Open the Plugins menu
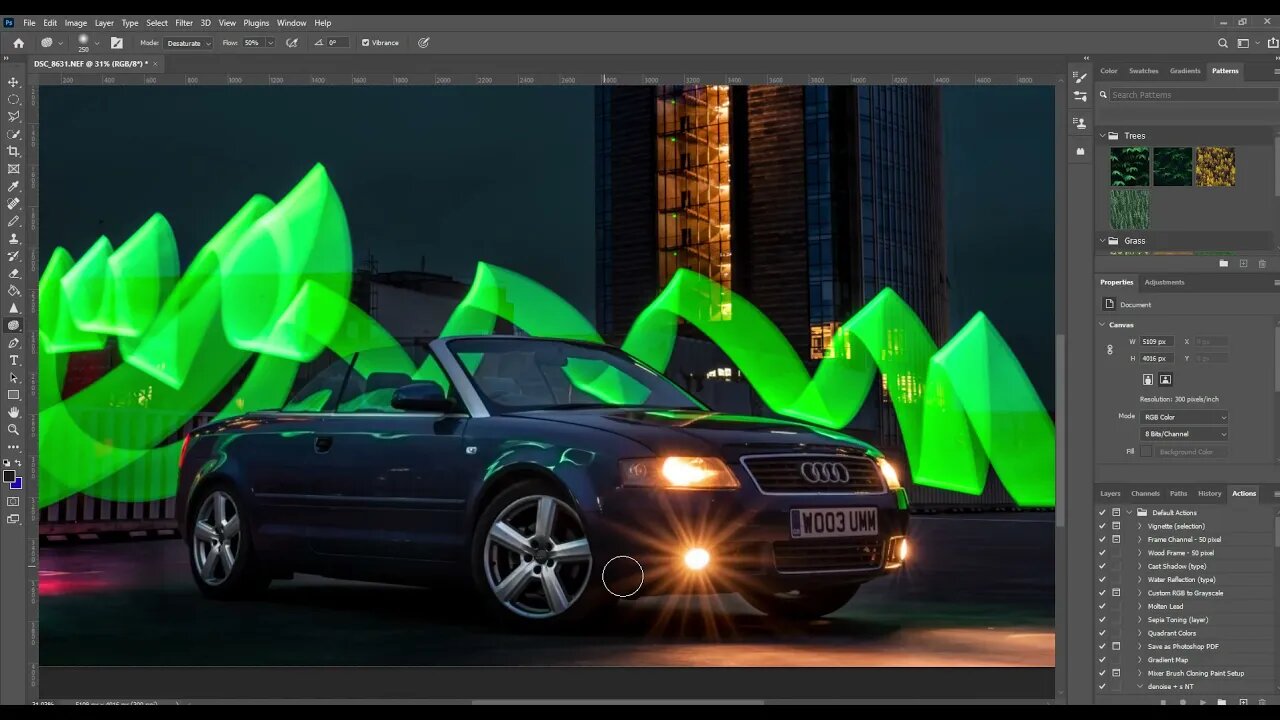Viewport: 1280px width, 720px height. 256,23
